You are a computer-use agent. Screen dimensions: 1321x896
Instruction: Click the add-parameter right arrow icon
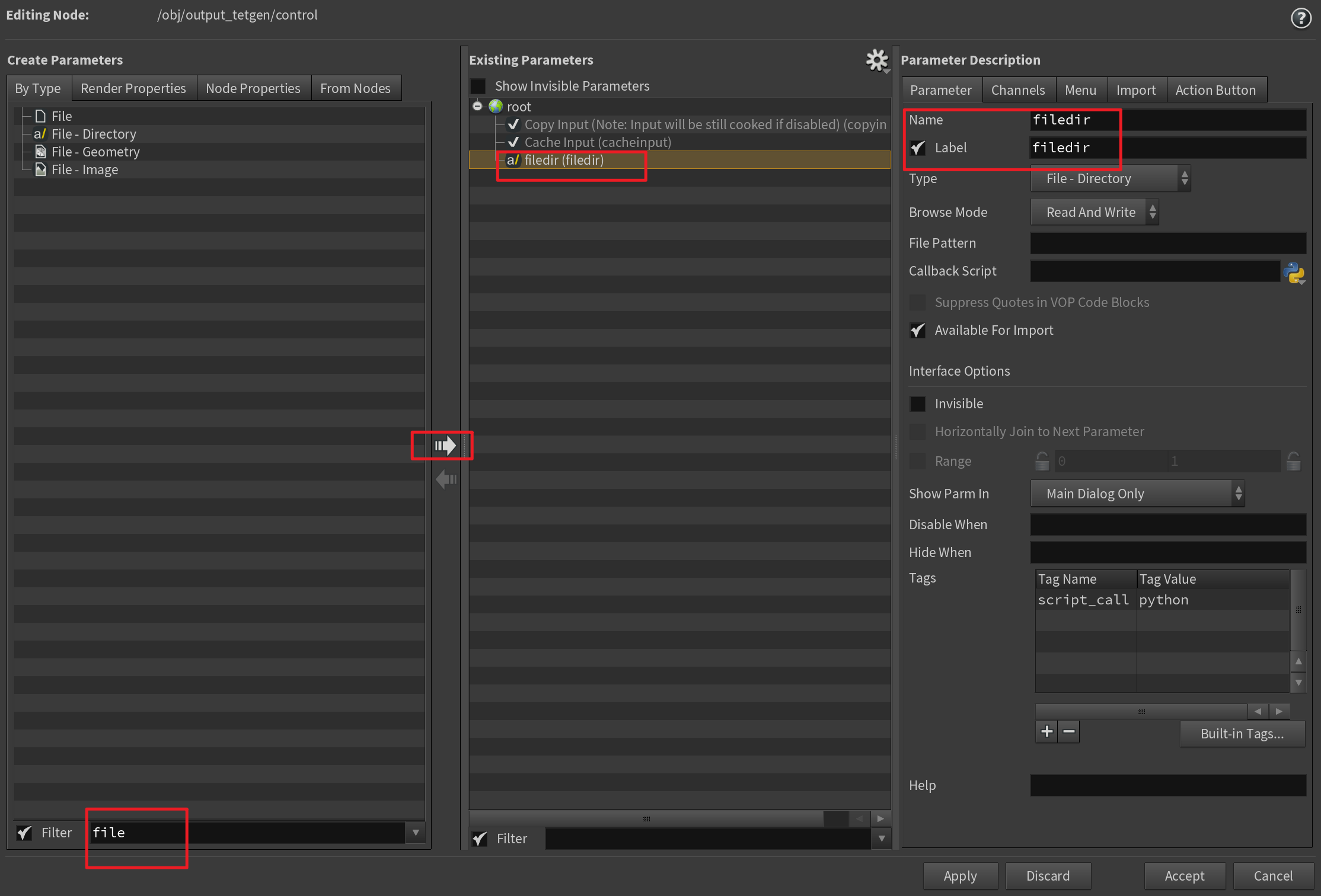click(x=445, y=446)
